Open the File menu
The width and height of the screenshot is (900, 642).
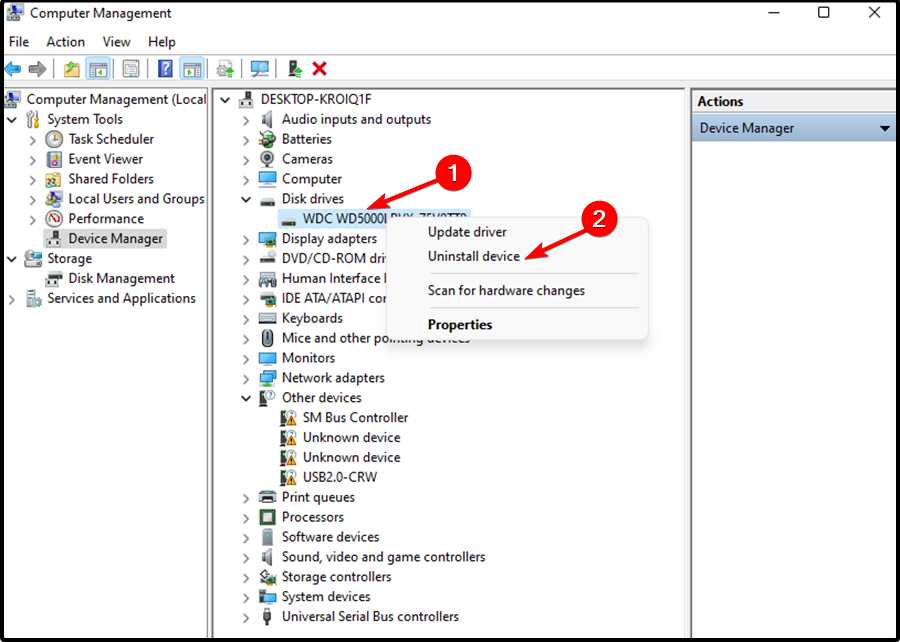coord(19,42)
